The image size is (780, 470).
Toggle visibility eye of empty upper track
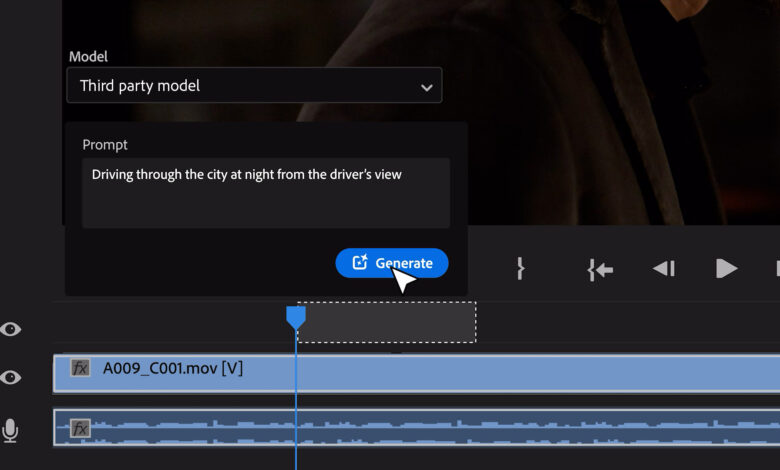click(10, 329)
